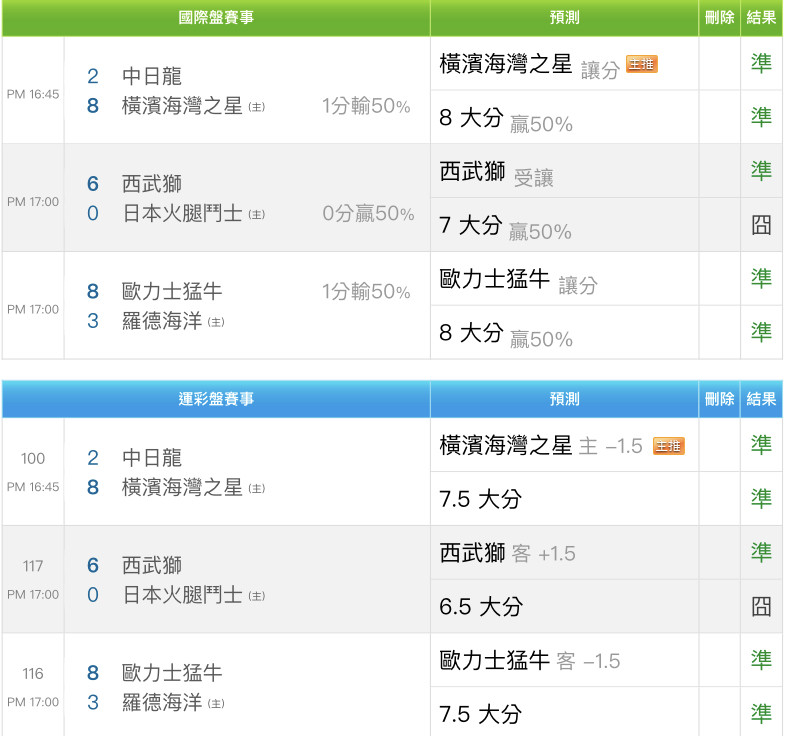Image resolution: width=785 pixels, height=736 pixels.
Task: Click the 囧 result for 7 大分
Action: (761, 225)
